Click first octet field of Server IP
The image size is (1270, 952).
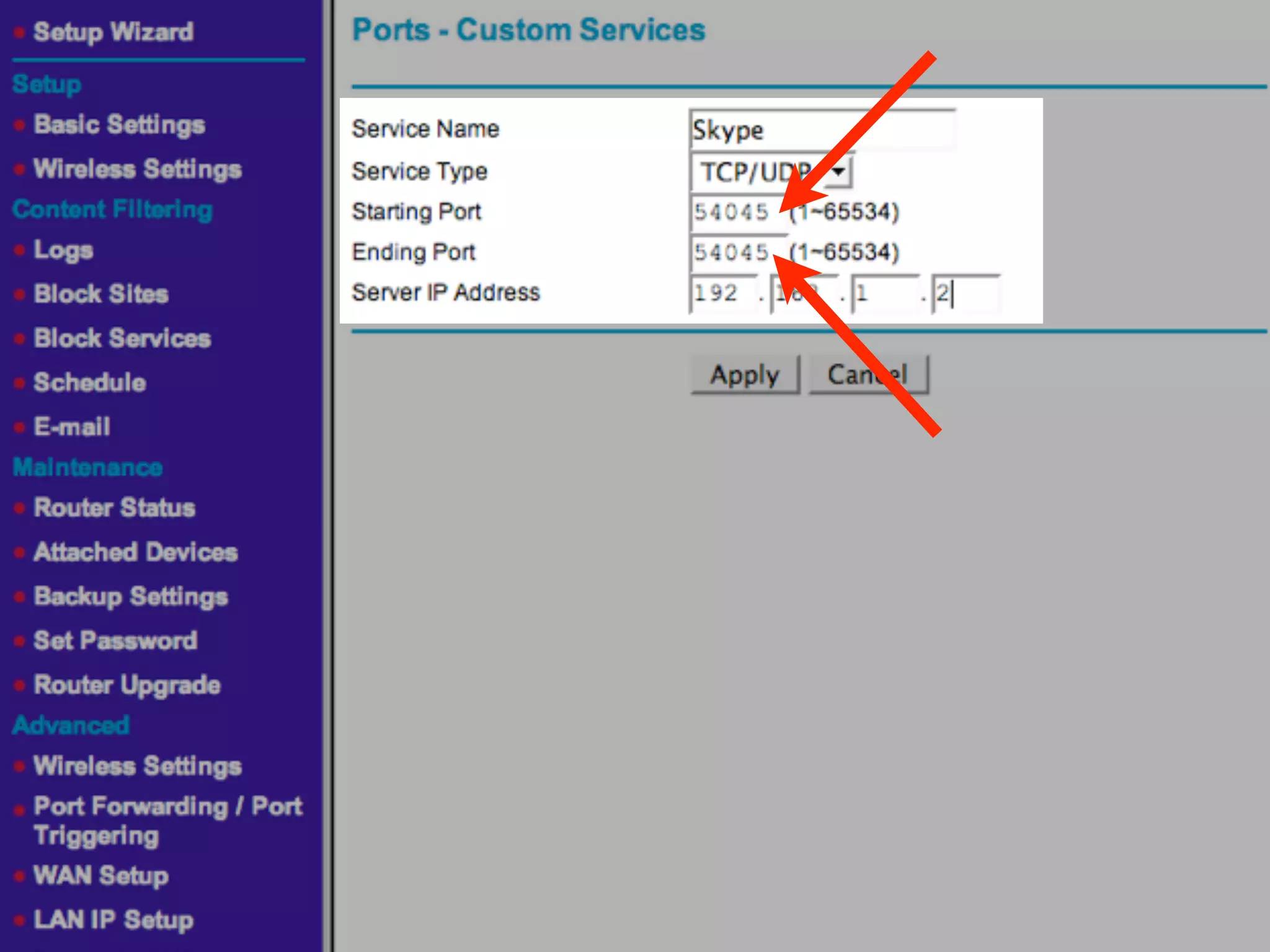point(722,293)
